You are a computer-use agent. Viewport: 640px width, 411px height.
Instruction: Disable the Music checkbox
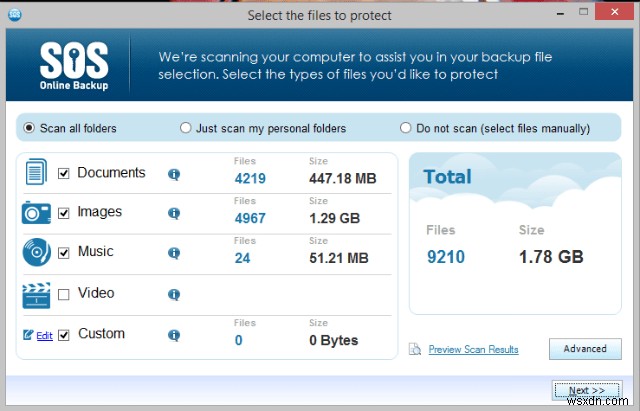[64, 253]
